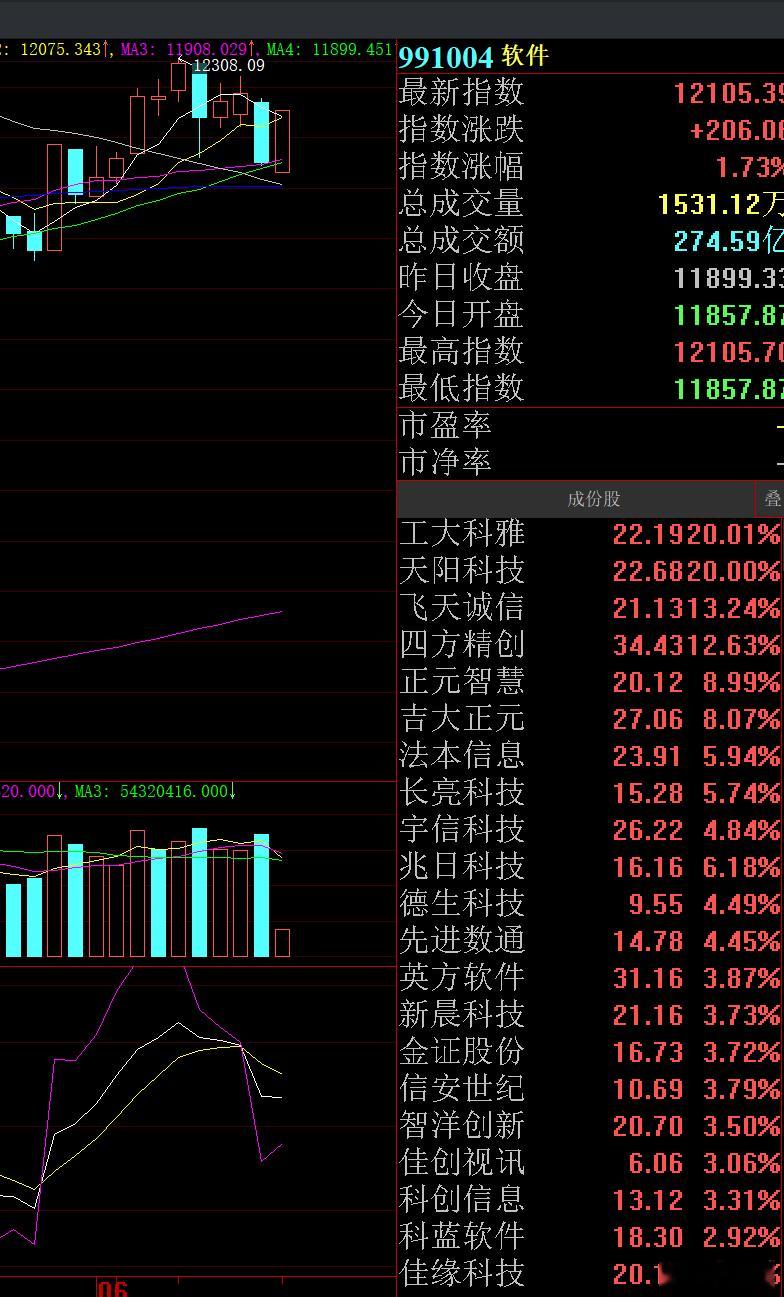This screenshot has width=784, height=1297.
Task: Click the last candlestick on price chart
Action: pyautogui.click(x=282, y=141)
